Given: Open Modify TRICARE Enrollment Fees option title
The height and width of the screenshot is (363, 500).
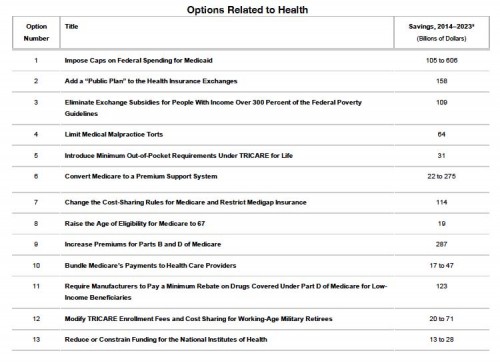Looking at the screenshot, I should coord(198,318).
